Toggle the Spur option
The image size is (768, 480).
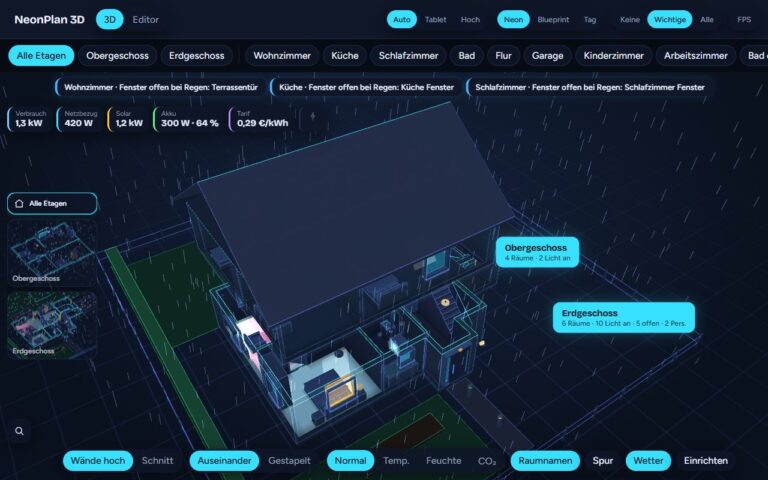(602, 461)
